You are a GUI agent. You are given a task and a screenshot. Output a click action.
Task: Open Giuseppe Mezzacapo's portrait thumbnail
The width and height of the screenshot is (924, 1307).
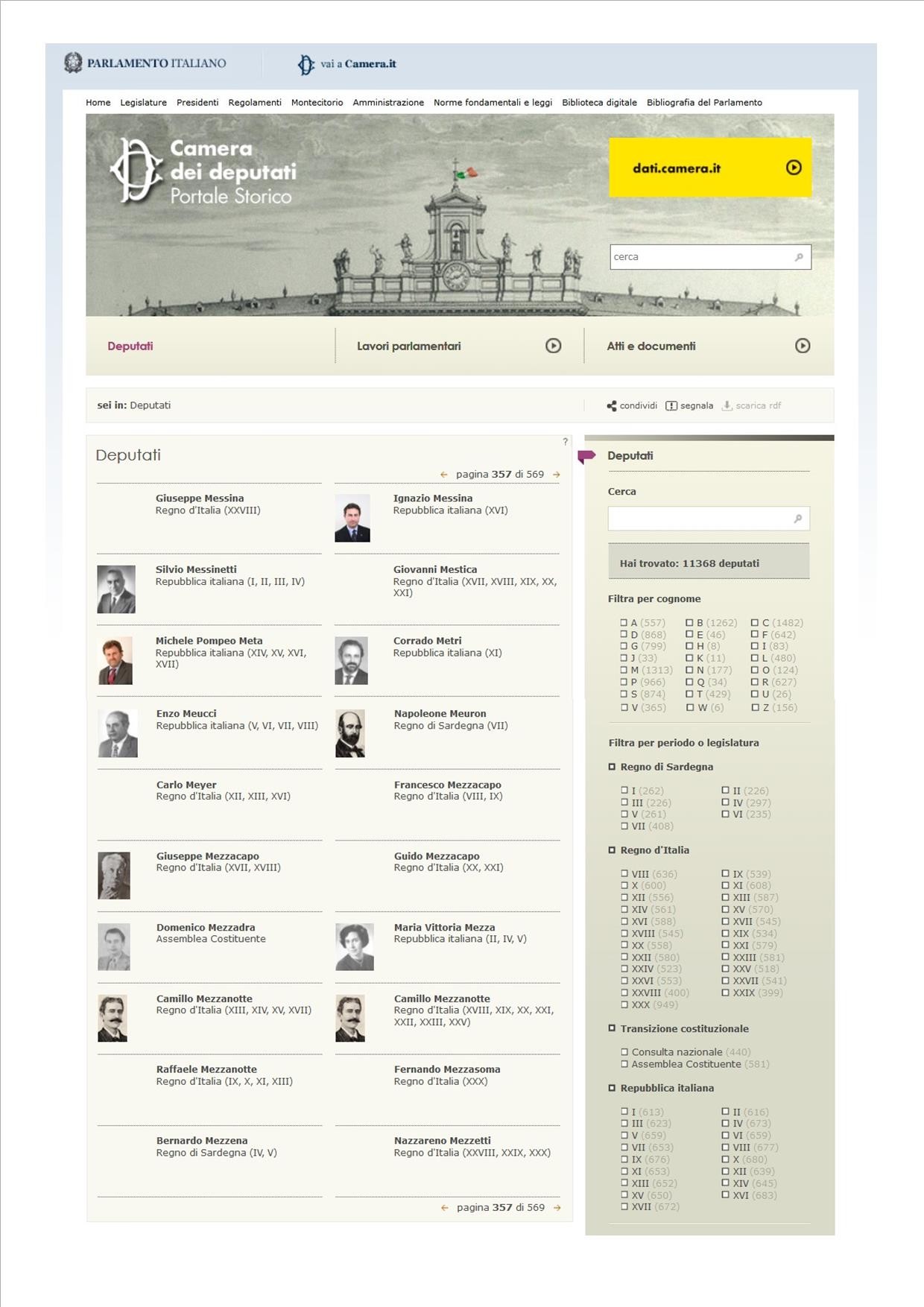(114, 876)
